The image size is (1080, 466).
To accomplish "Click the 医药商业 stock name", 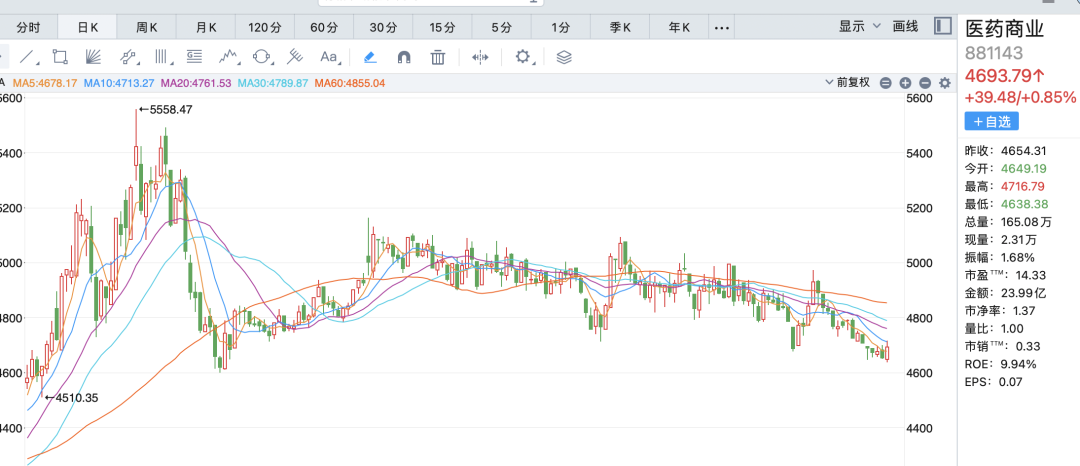I will (1005, 29).
